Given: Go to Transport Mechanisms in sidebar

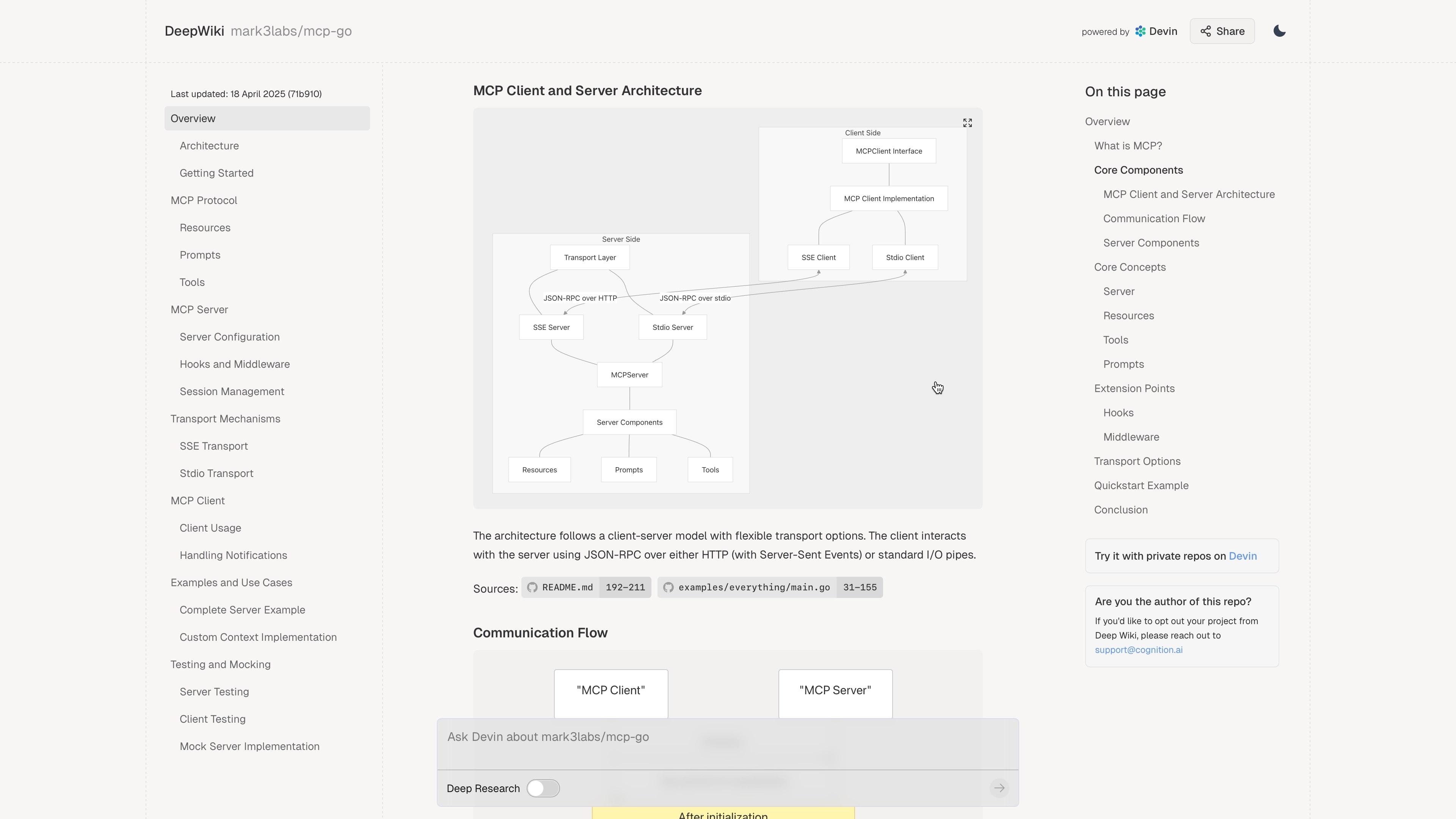Looking at the screenshot, I should coord(225,419).
